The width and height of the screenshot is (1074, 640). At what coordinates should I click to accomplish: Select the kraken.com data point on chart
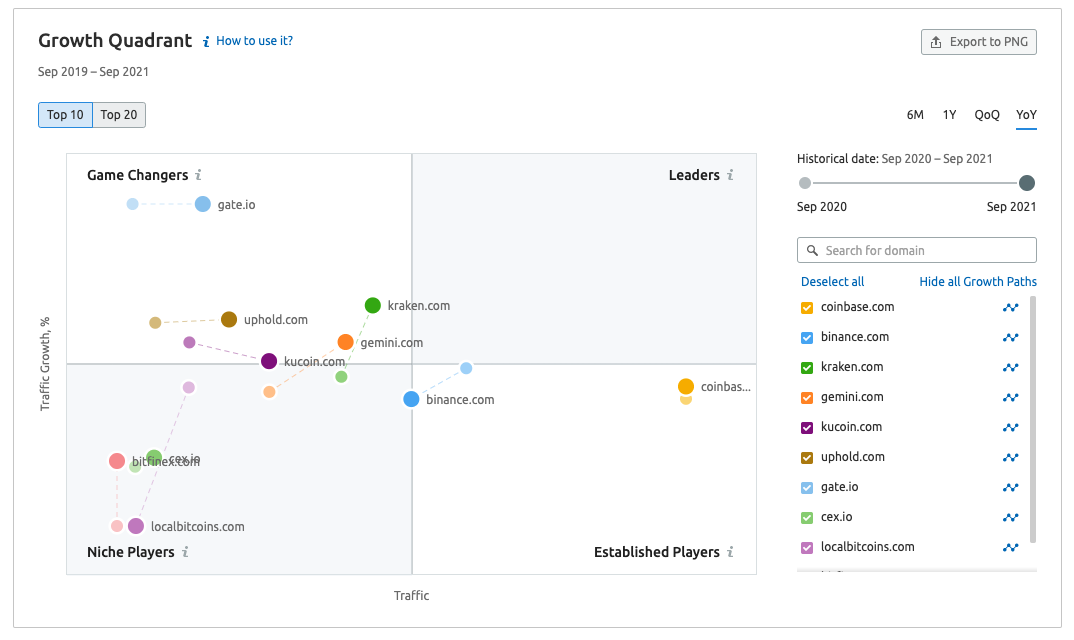(373, 306)
